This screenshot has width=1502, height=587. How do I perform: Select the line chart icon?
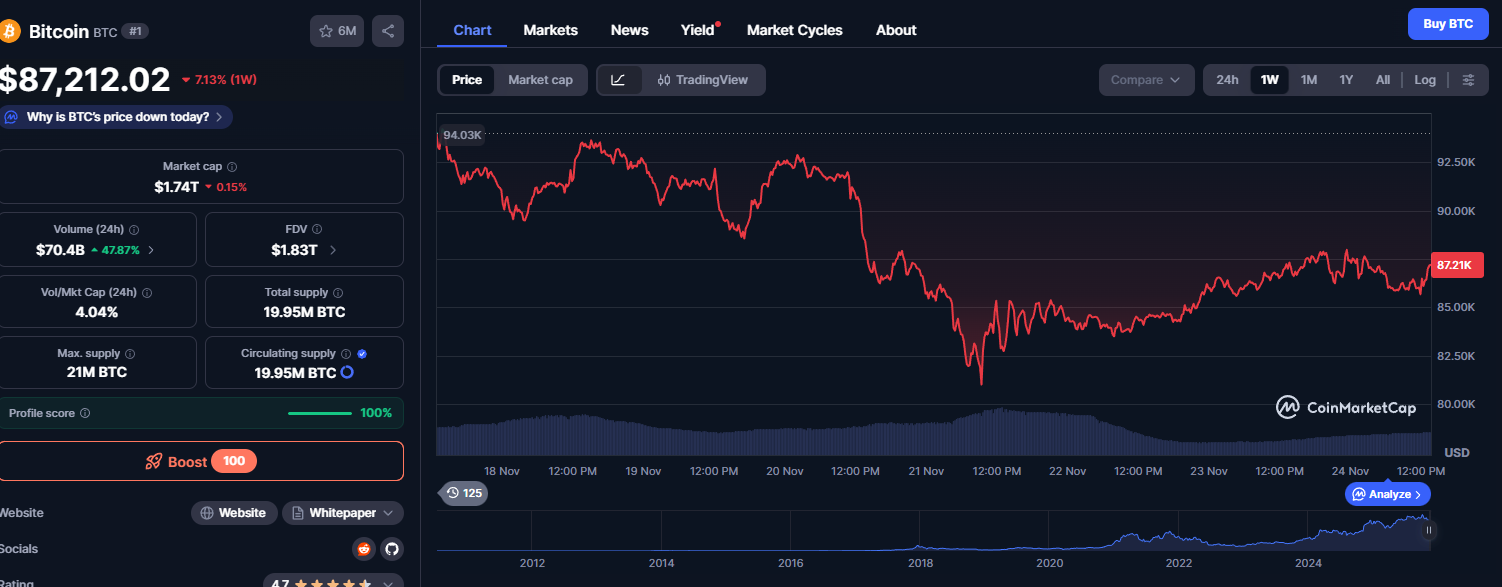coord(620,80)
